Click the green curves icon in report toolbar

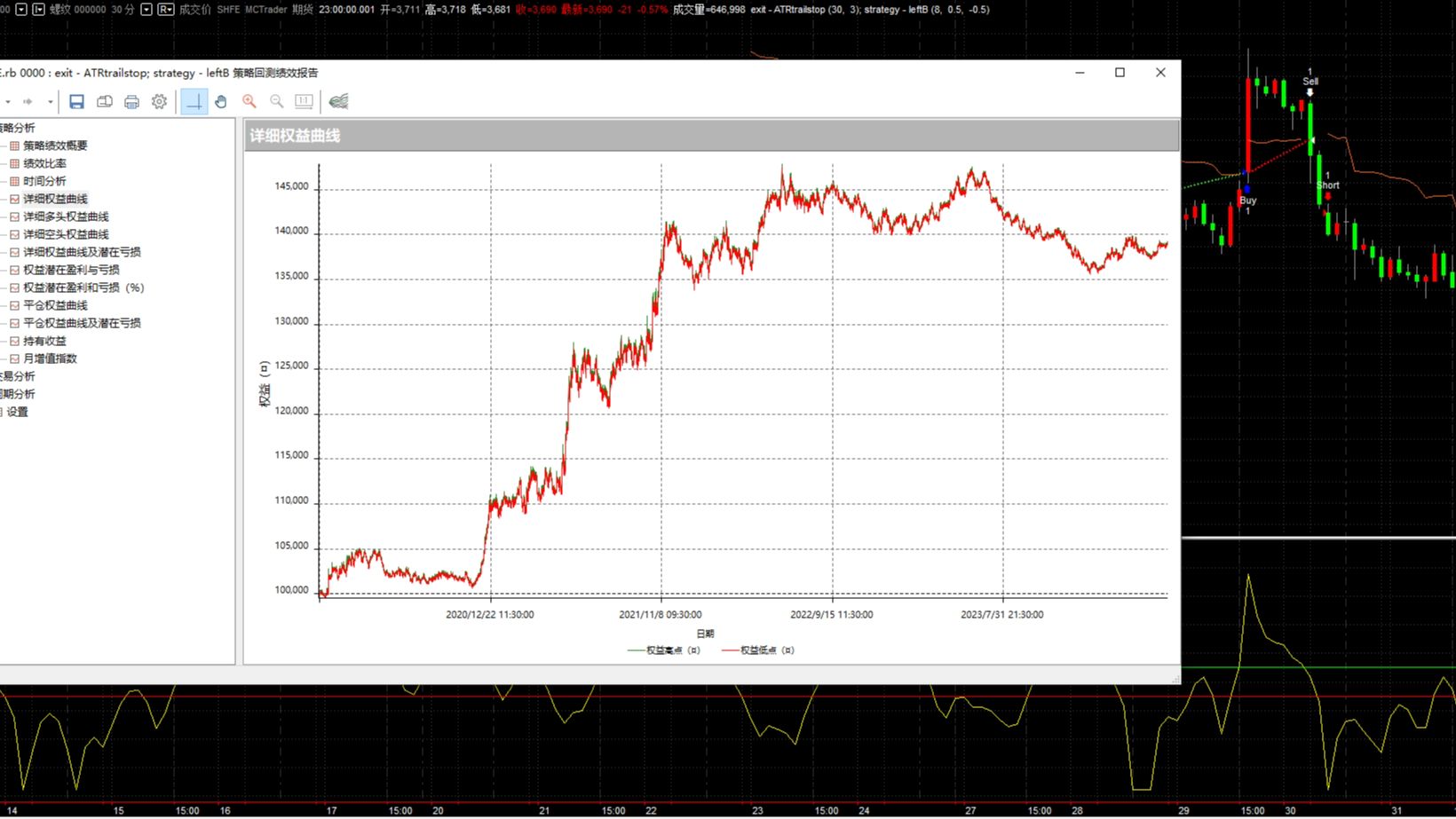[338, 101]
